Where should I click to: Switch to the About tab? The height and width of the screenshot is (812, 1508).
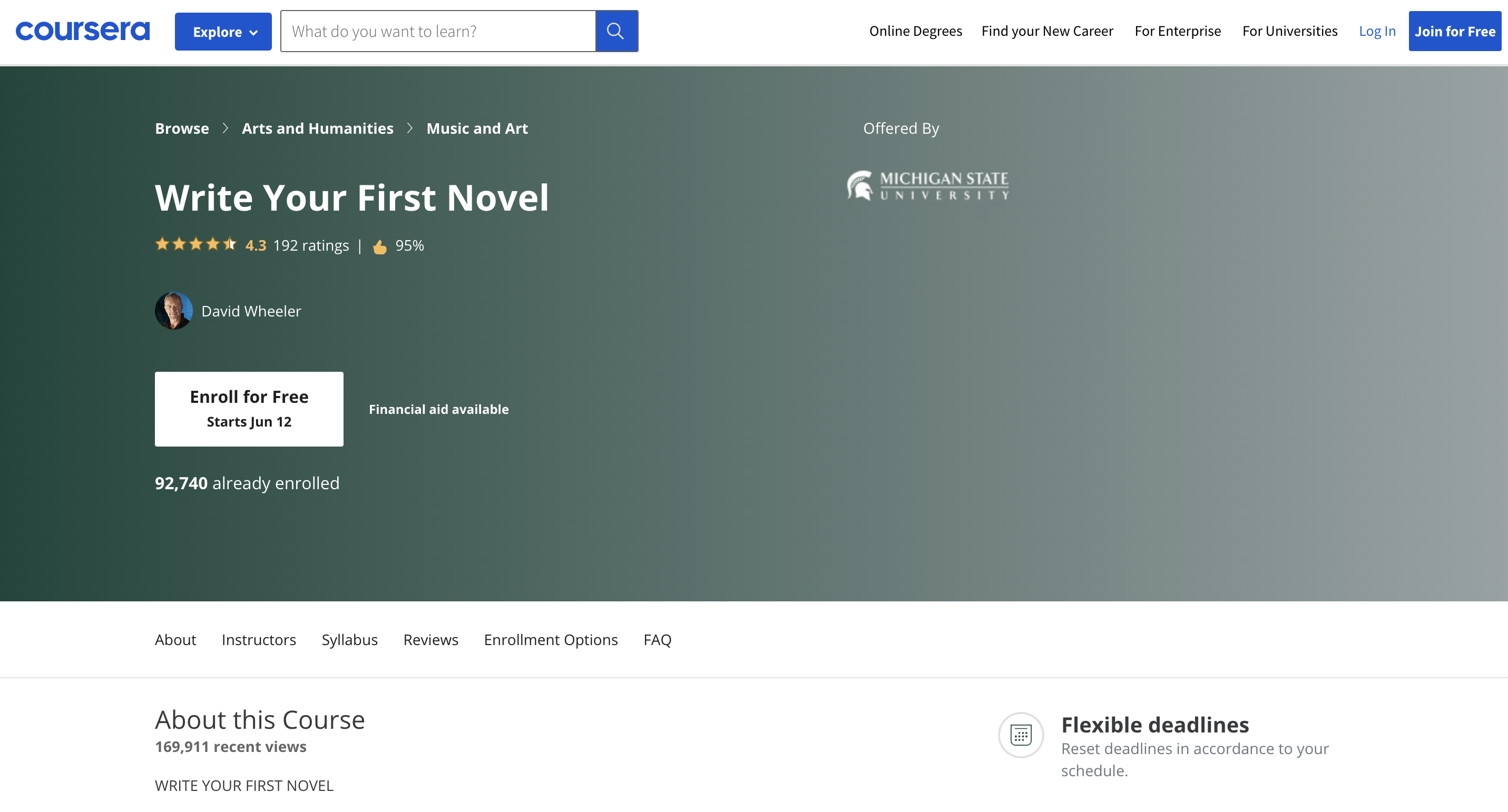175,640
